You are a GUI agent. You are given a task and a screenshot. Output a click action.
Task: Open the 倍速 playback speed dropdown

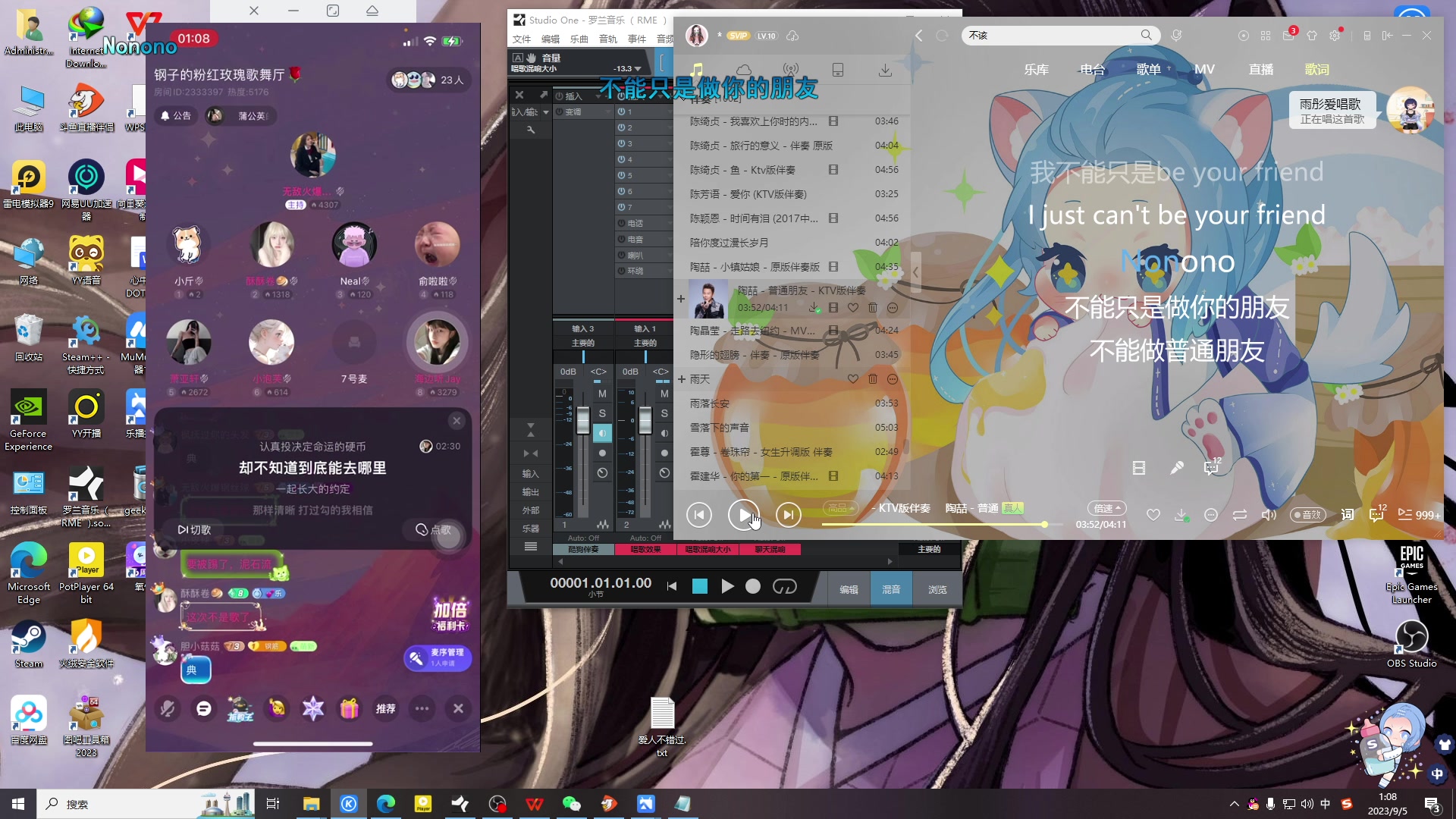pos(1106,508)
